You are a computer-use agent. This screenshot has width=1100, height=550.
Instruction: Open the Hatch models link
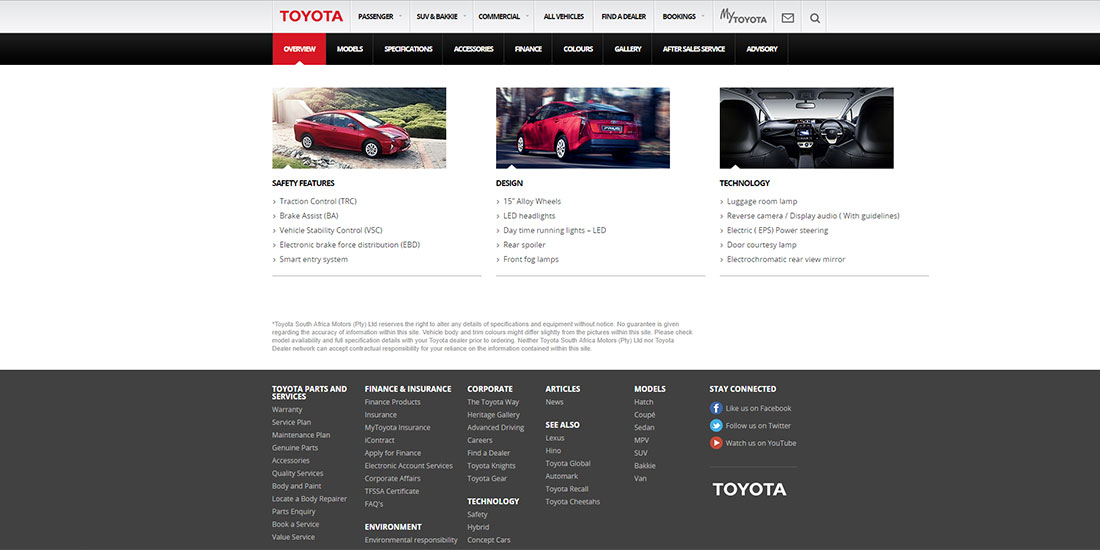click(x=643, y=402)
